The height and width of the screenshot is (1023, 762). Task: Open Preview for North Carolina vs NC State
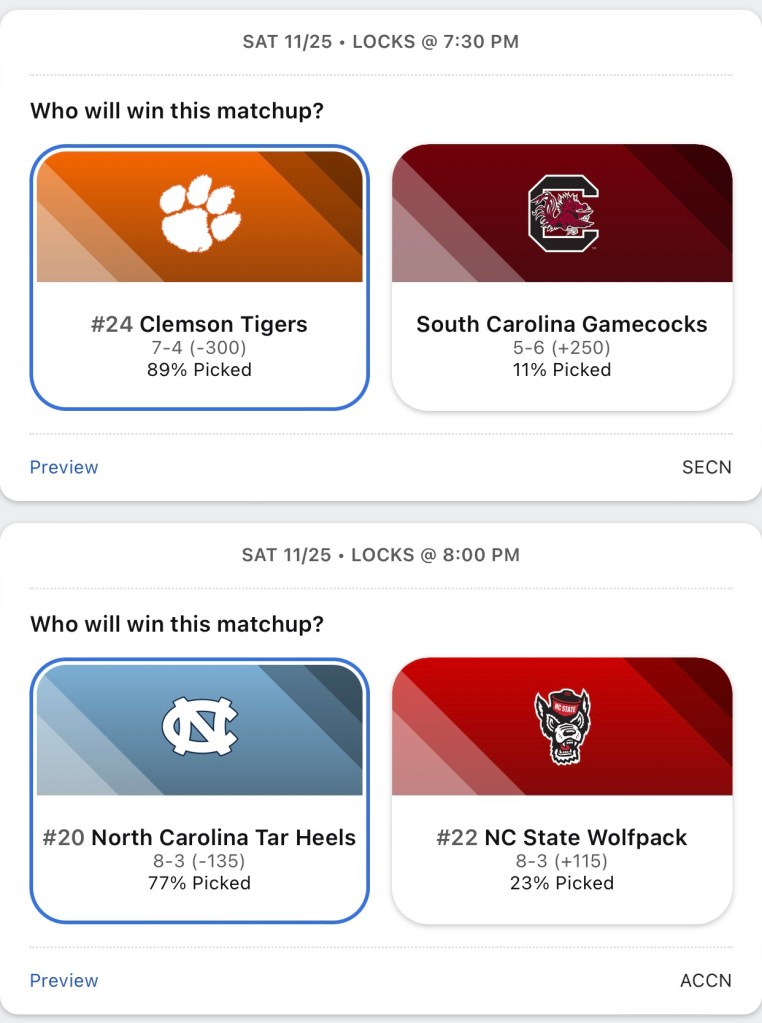click(64, 981)
